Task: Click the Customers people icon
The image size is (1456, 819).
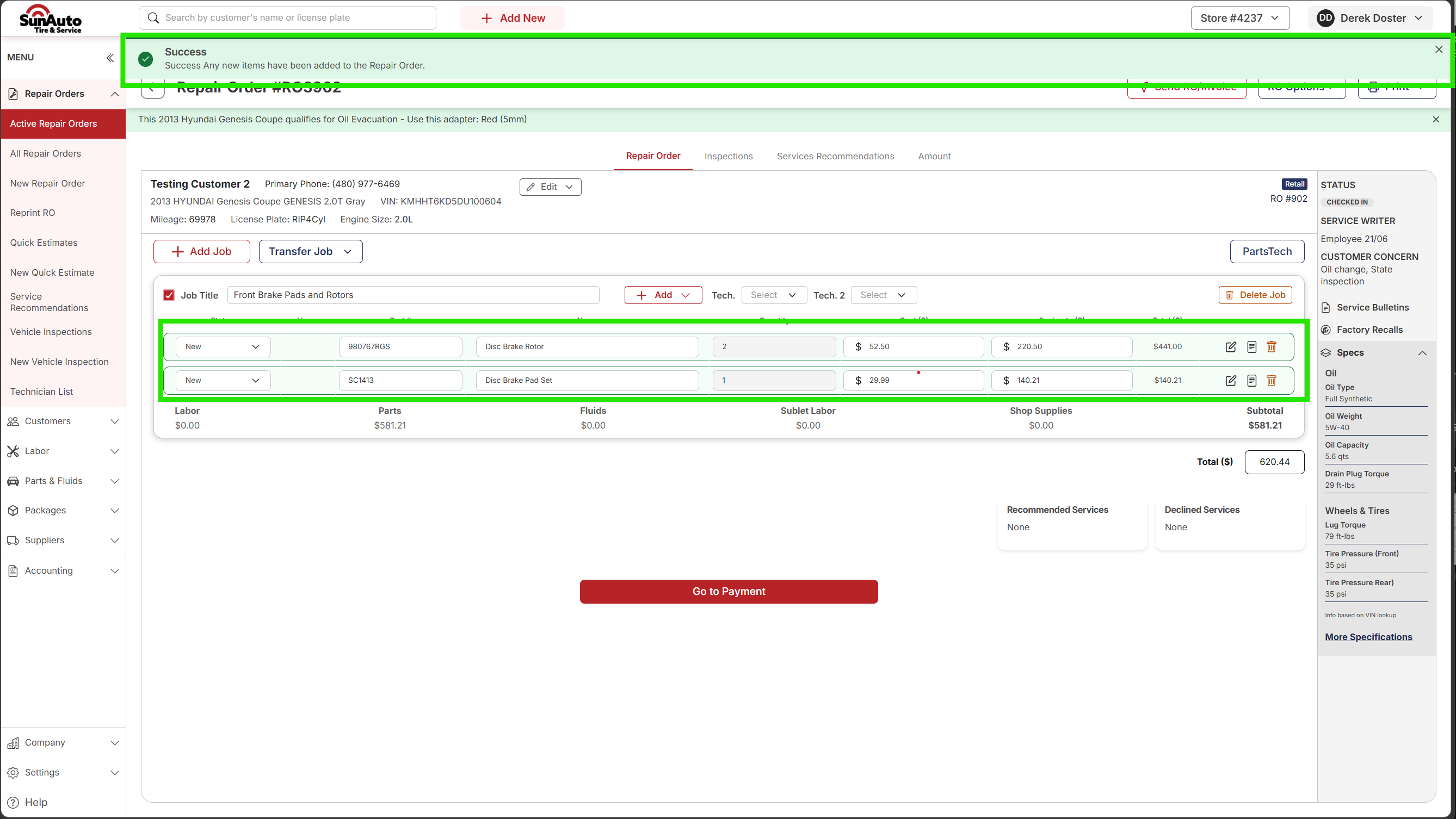Action: (x=13, y=421)
